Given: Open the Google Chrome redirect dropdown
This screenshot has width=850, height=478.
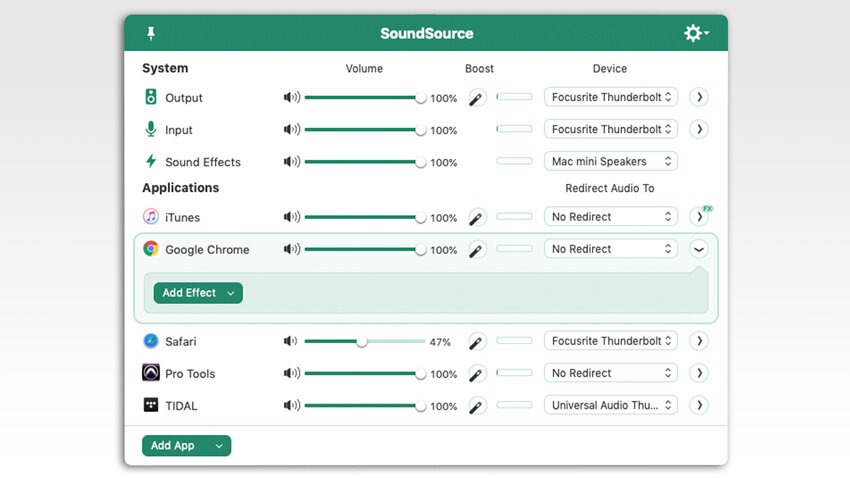Looking at the screenshot, I should coord(611,249).
